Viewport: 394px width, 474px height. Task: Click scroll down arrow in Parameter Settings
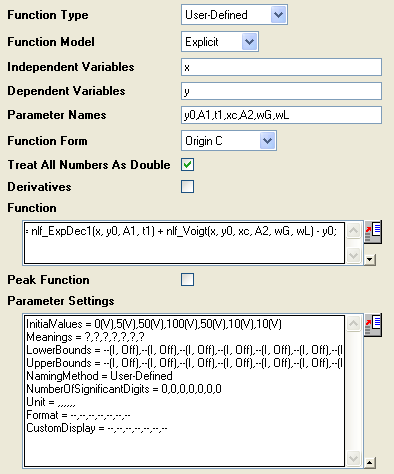tap(353, 459)
